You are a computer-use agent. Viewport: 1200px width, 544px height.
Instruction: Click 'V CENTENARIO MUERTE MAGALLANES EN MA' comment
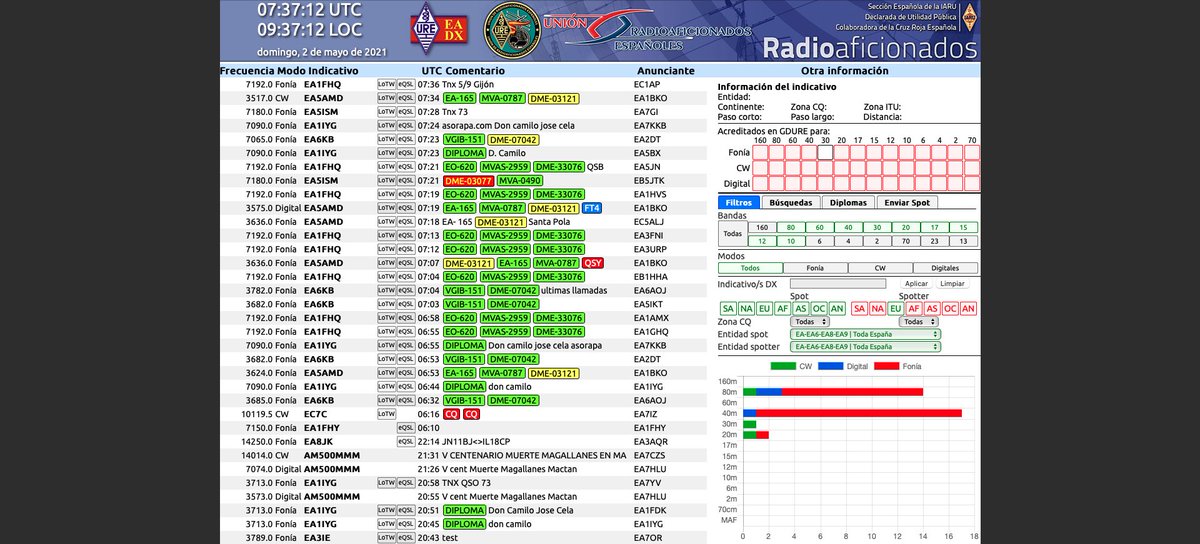pyautogui.click(x=534, y=455)
